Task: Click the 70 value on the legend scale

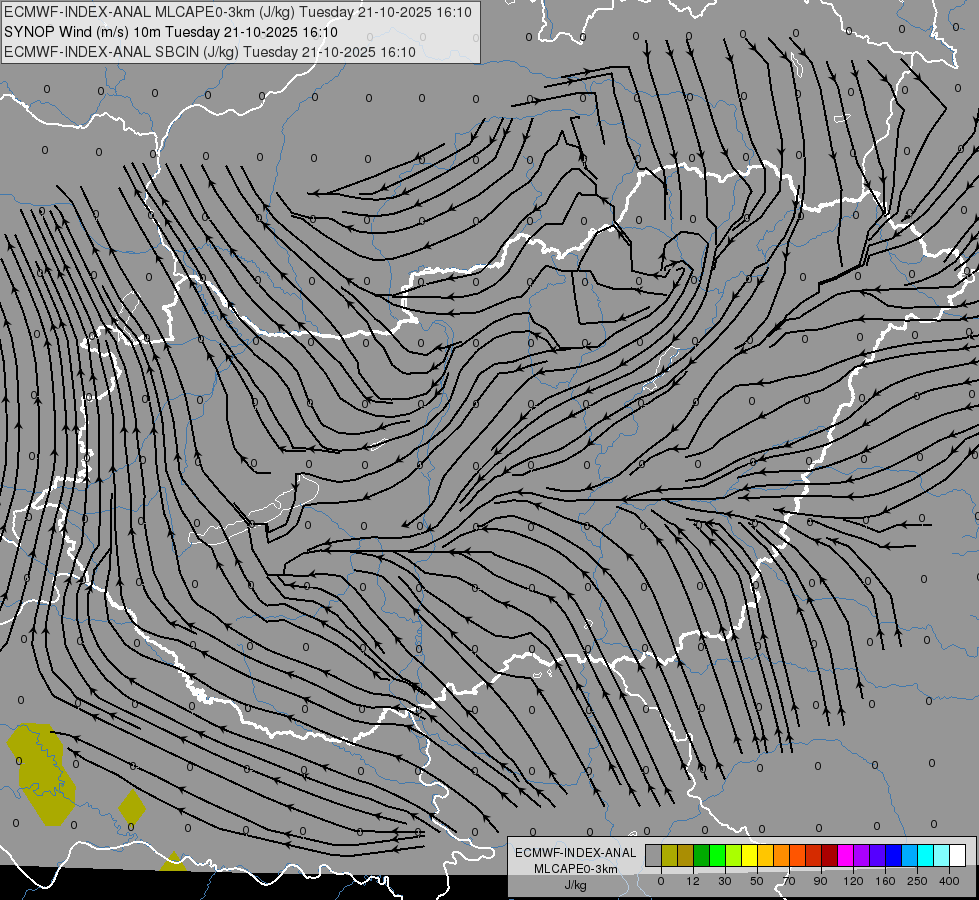Action: pos(789,881)
